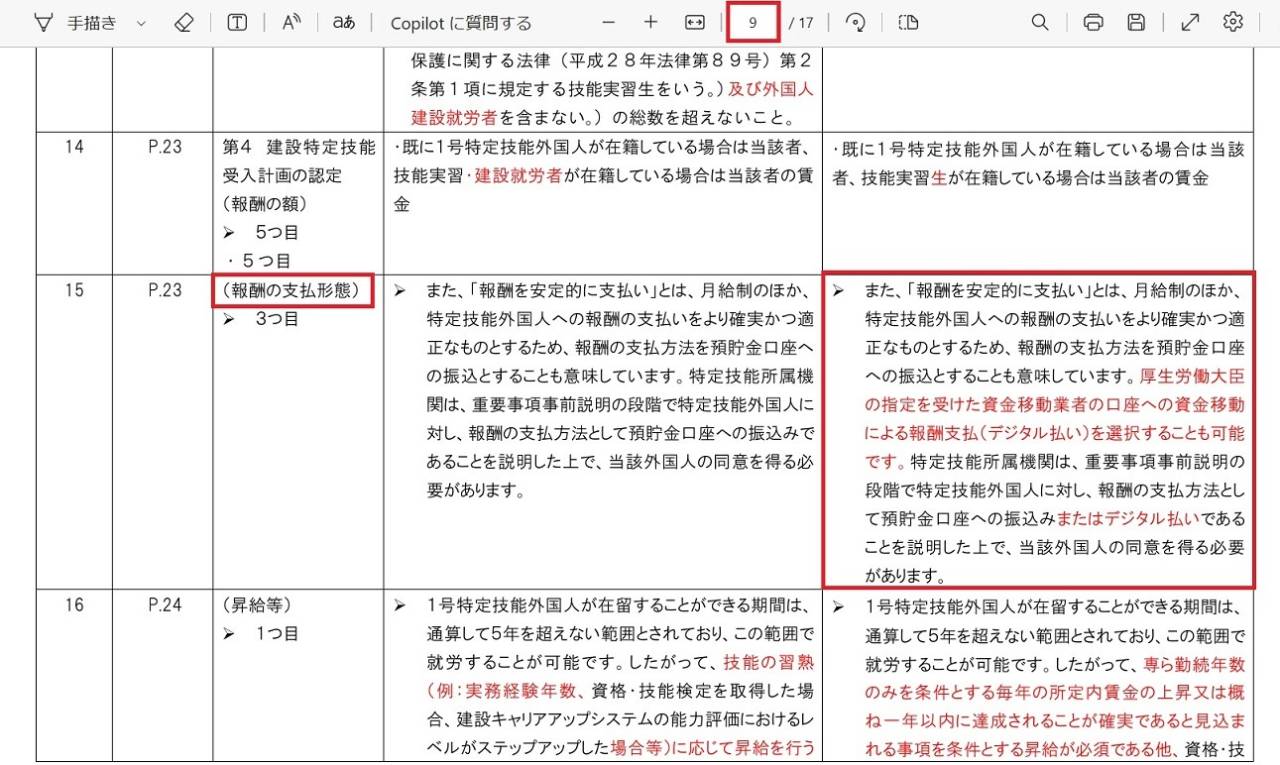Toggle fit to width view
Viewport: 1280px width, 765px height.
point(695,23)
